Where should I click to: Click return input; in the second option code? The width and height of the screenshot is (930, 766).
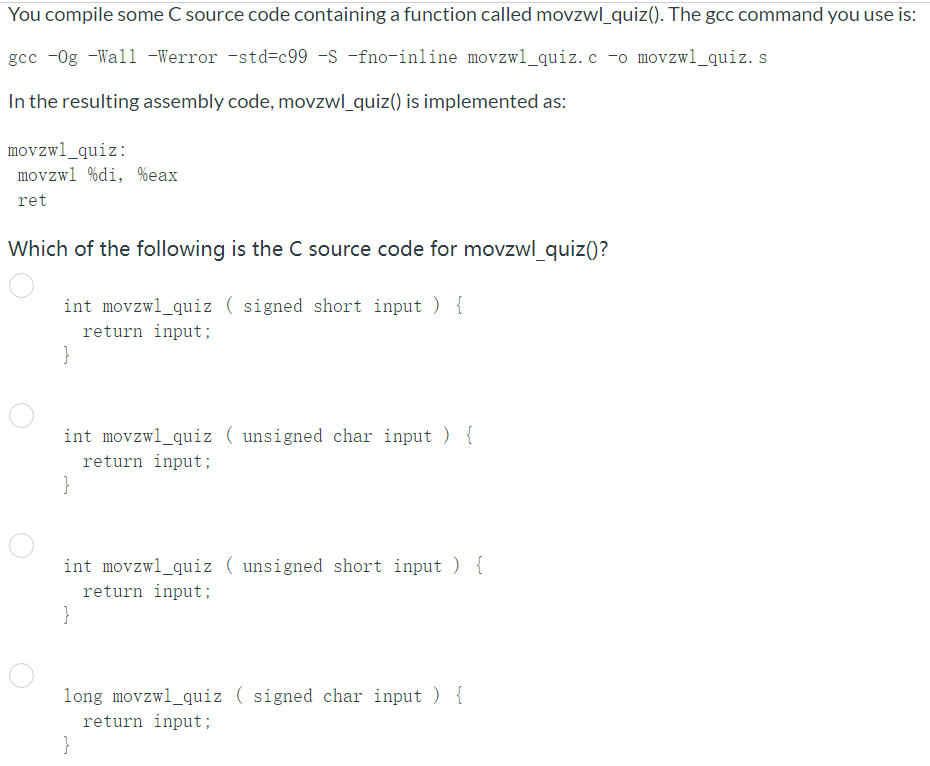[146, 460]
